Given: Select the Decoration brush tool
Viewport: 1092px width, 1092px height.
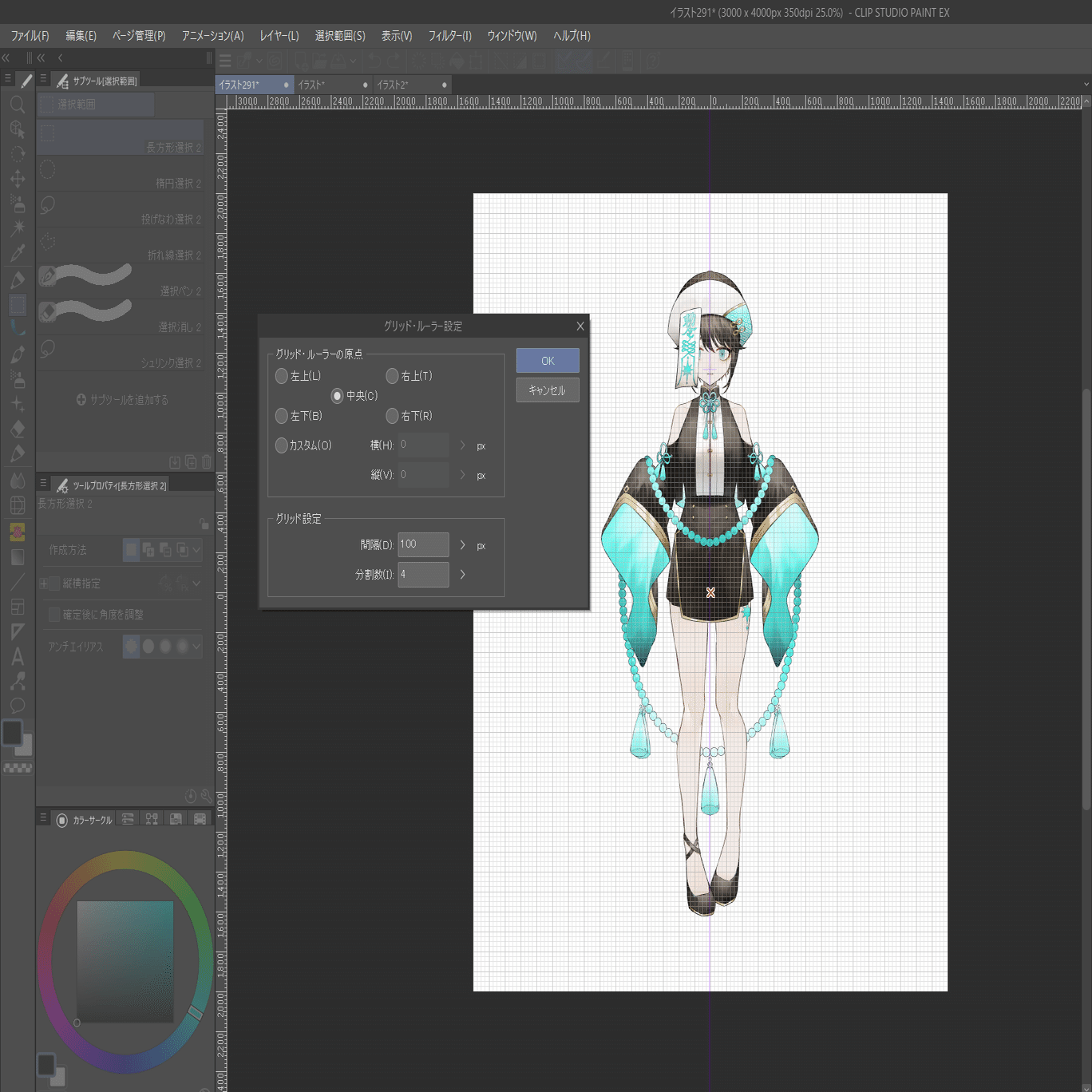Looking at the screenshot, I should click(18, 405).
